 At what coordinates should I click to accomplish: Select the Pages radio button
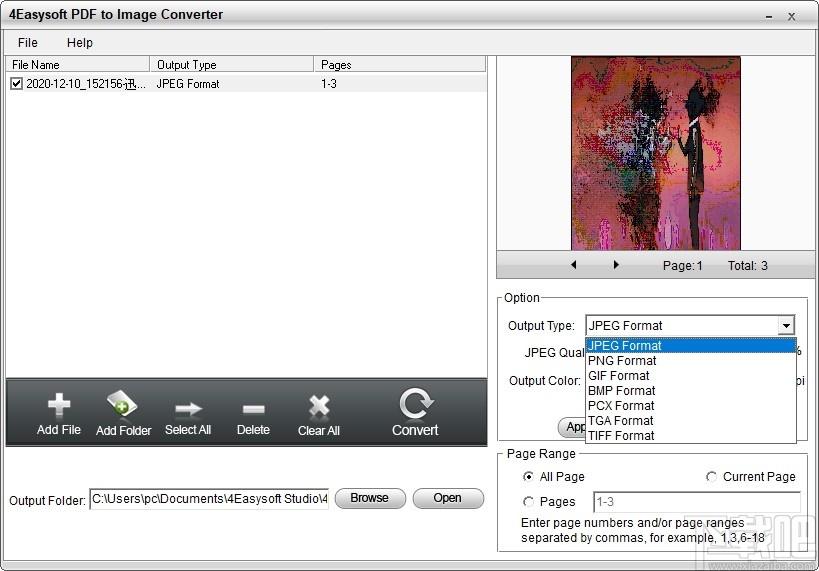coord(528,502)
